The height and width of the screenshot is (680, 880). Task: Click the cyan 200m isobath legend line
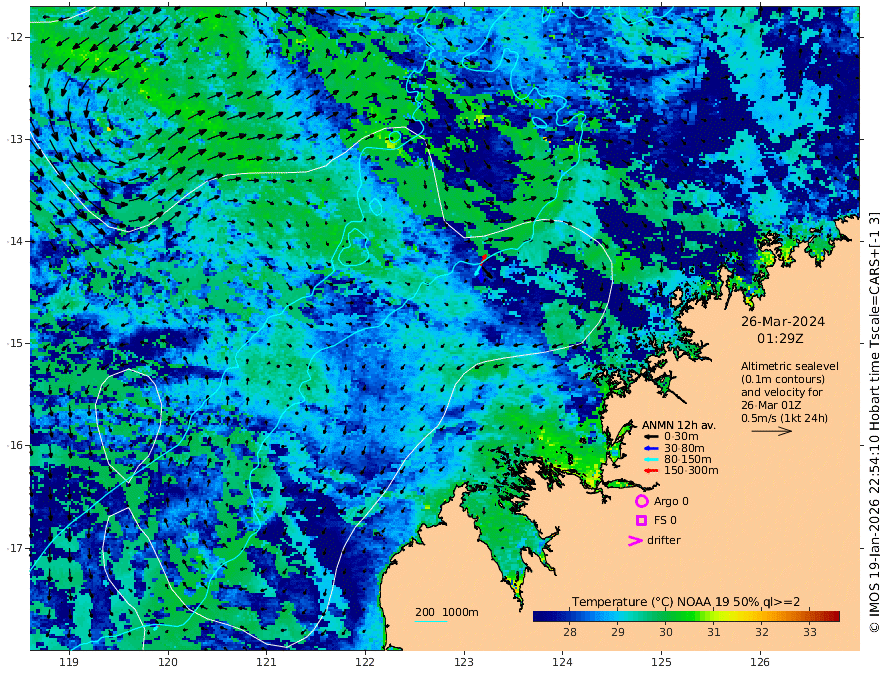(x=430, y=621)
